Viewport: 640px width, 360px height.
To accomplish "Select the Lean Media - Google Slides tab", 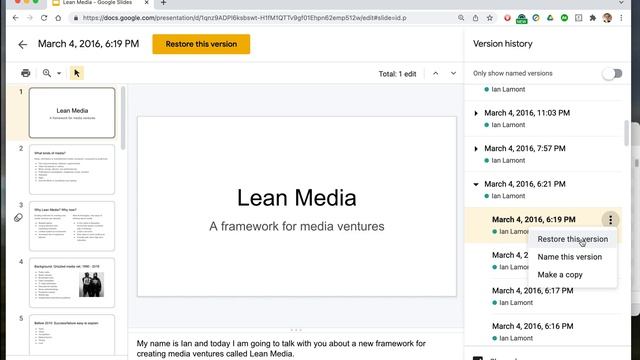I will pyautogui.click(x=98, y=3).
